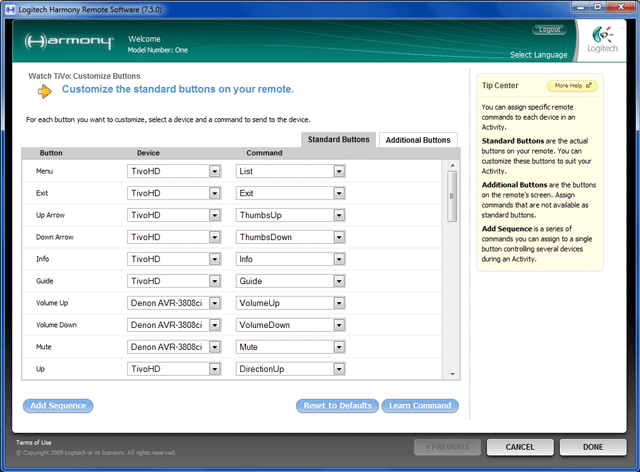The height and width of the screenshot is (472, 640).
Task: Open the Volume Down device dropdown
Action: [x=174, y=325]
